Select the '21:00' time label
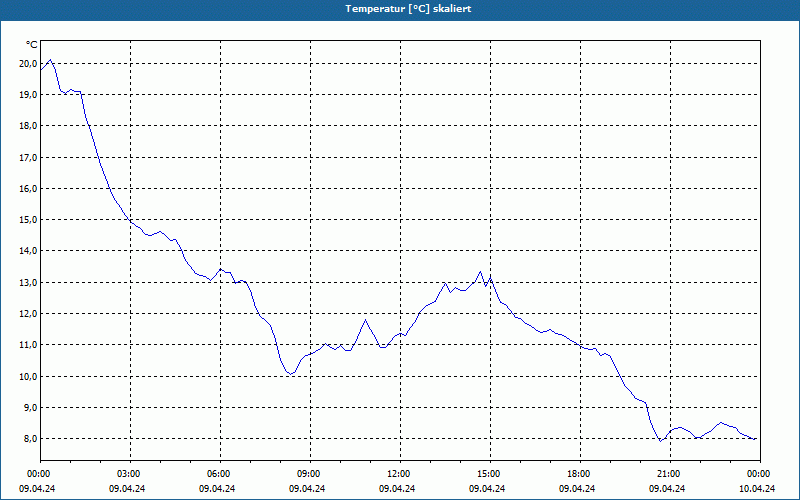The width and height of the screenshot is (800, 500). [x=670, y=474]
